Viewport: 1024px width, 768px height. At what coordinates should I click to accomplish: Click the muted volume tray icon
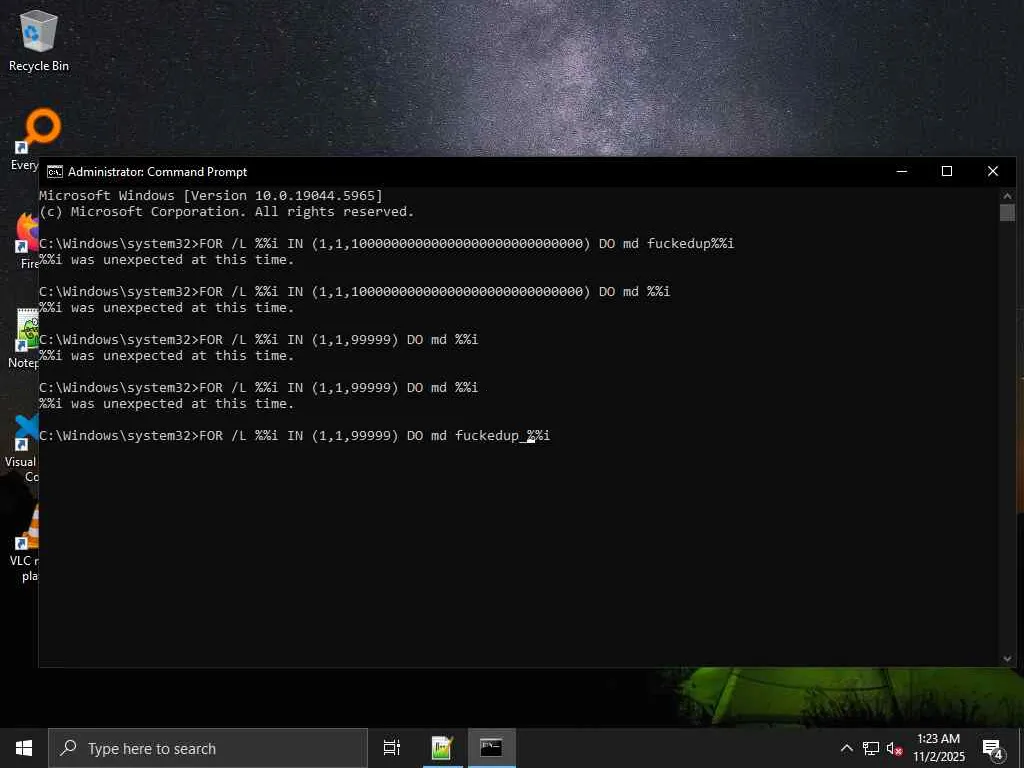click(x=894, y=748)
